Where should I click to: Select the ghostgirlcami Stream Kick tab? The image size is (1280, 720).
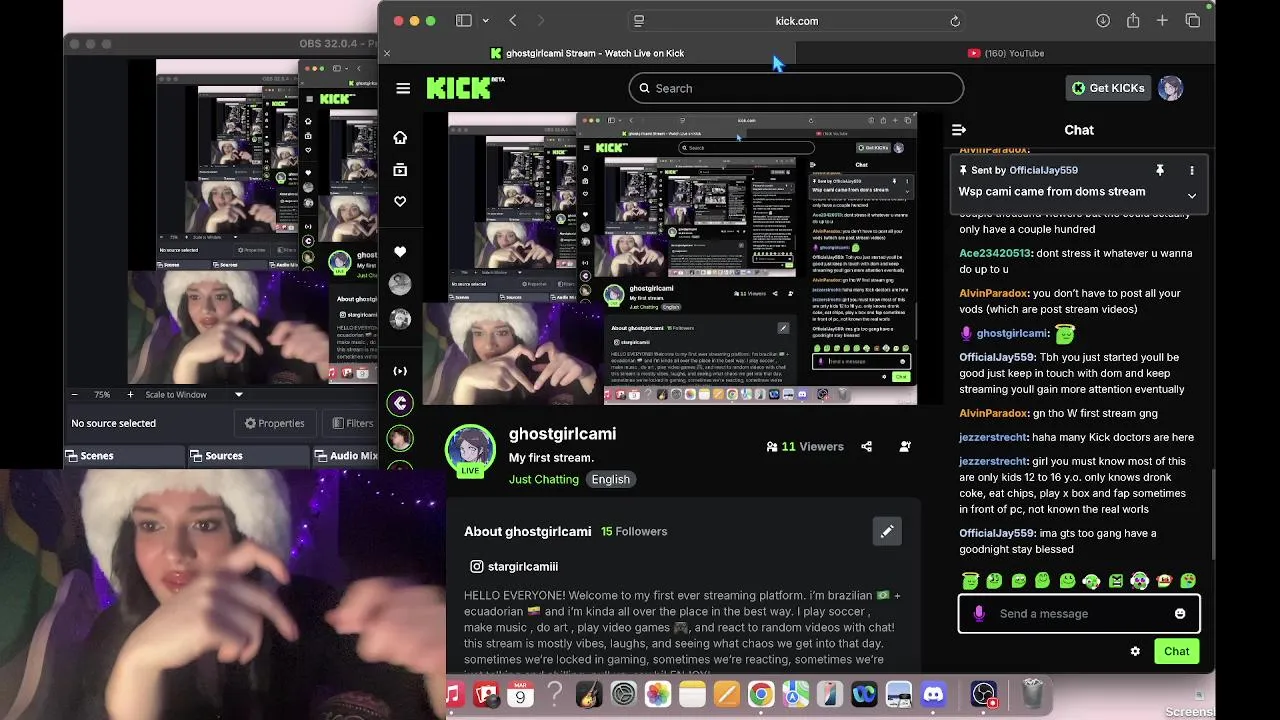coord(587,53)
